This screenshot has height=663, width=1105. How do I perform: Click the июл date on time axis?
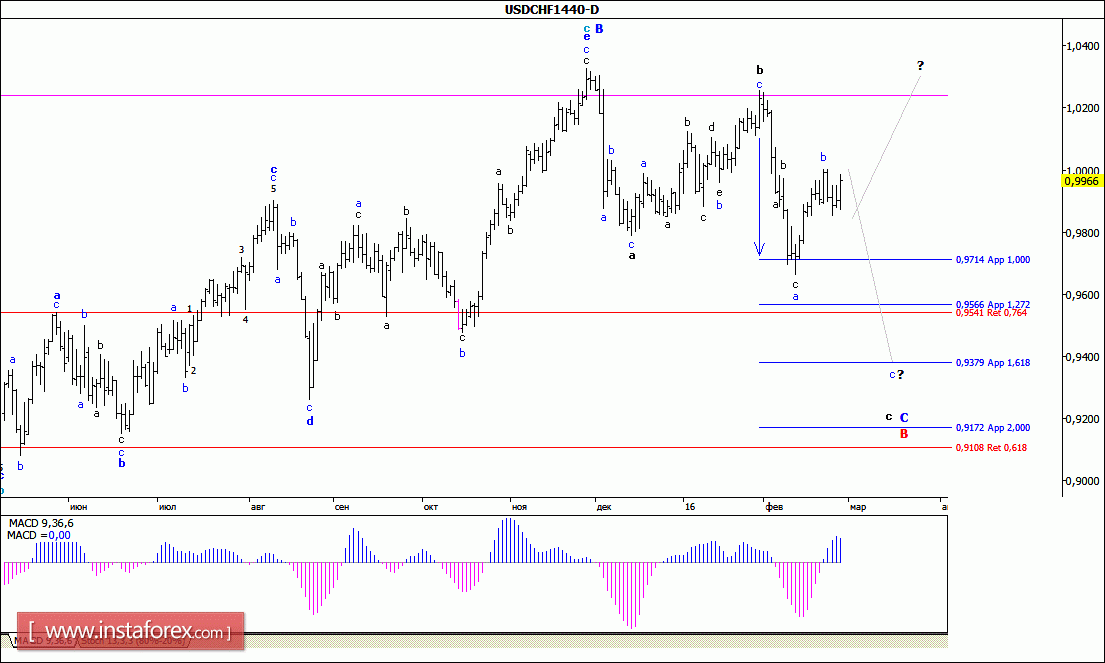(x=168, y=507)
